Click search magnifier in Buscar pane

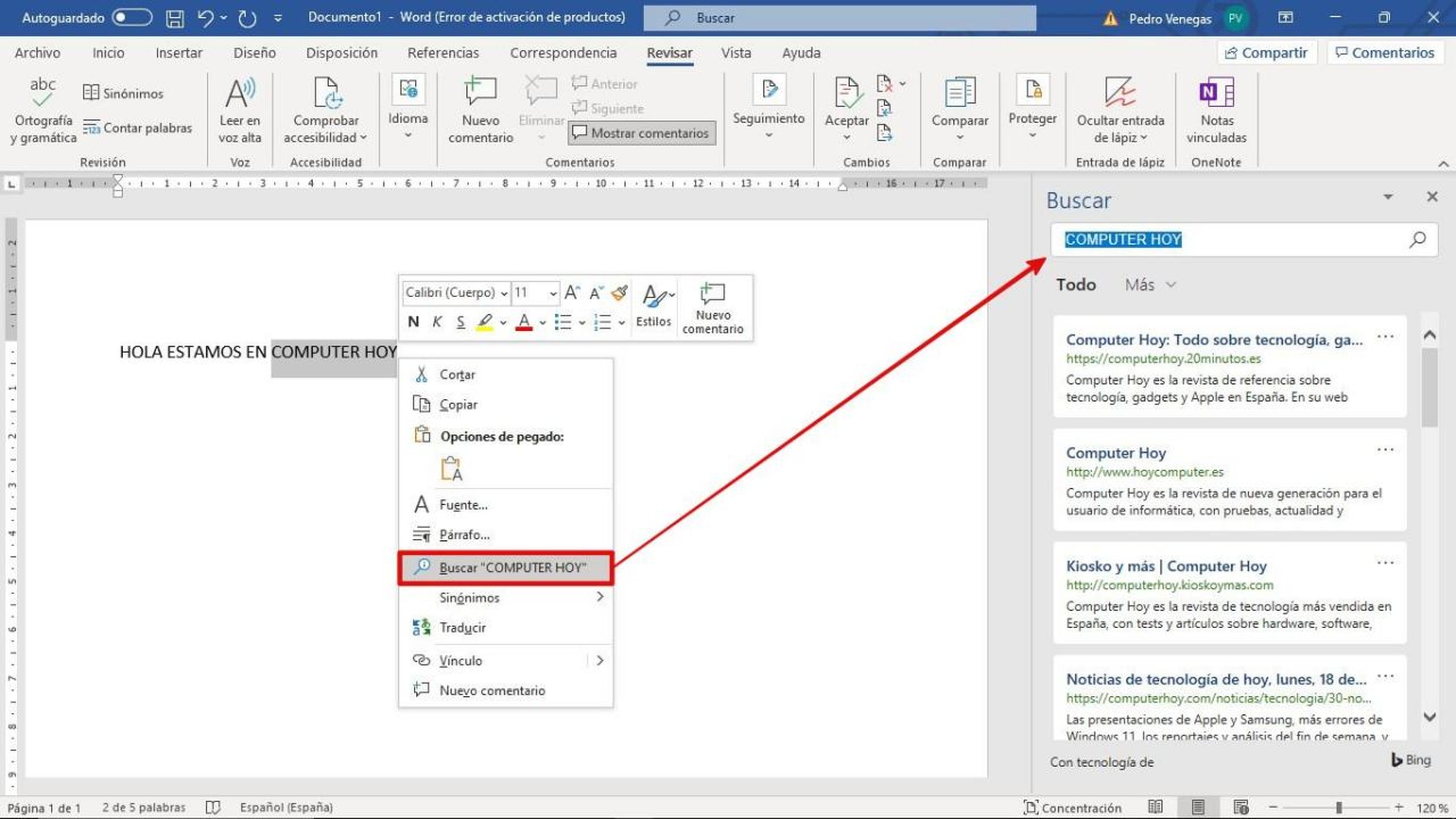[x=1417, y=240]
